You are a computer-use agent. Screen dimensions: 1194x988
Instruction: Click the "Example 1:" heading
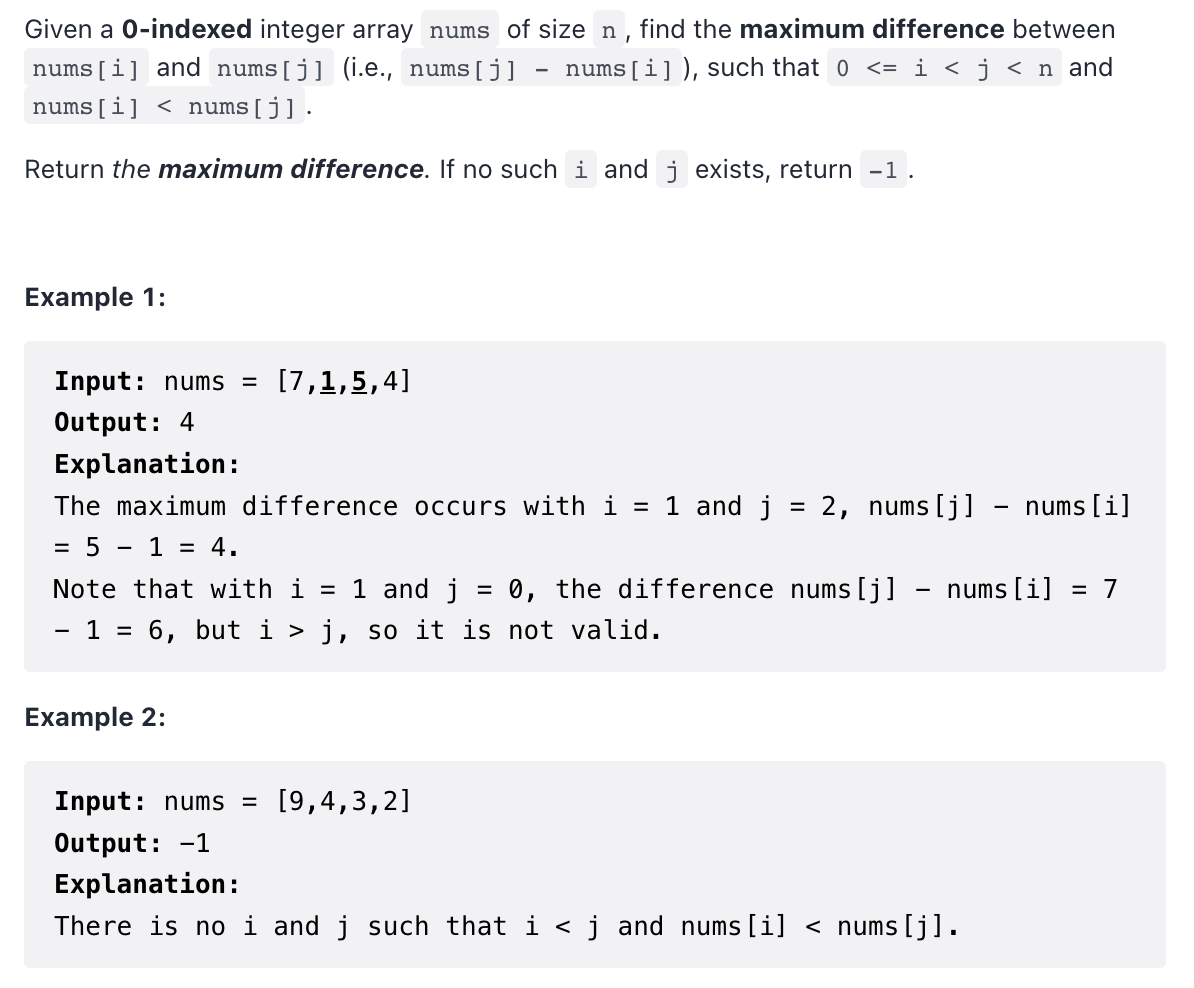(95, 297)
